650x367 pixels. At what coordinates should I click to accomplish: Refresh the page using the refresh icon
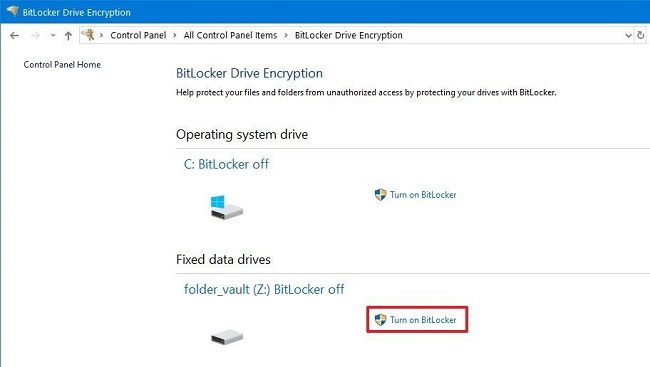click(x=640, y=35)
